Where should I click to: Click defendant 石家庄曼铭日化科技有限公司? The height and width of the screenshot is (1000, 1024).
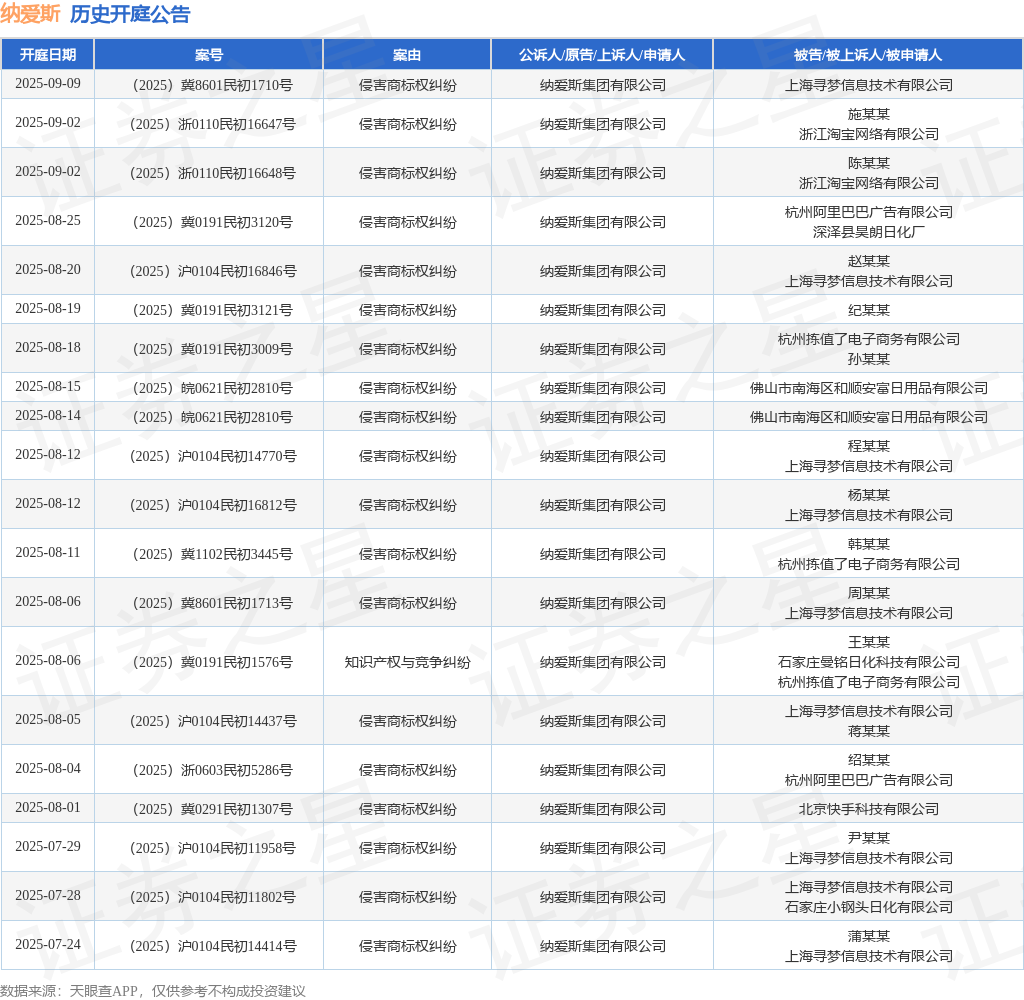[x=869, y=662]
